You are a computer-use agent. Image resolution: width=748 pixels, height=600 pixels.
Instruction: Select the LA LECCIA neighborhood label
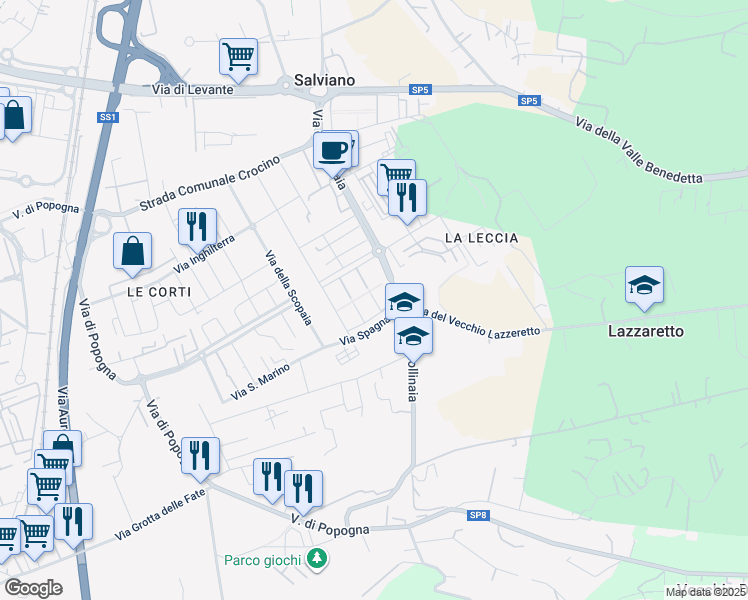tap(481, 238)
